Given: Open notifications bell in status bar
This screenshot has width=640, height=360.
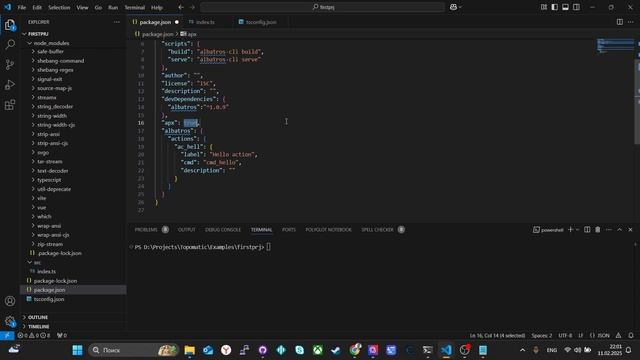Looking at the screenshot, I should pos(631,336).
